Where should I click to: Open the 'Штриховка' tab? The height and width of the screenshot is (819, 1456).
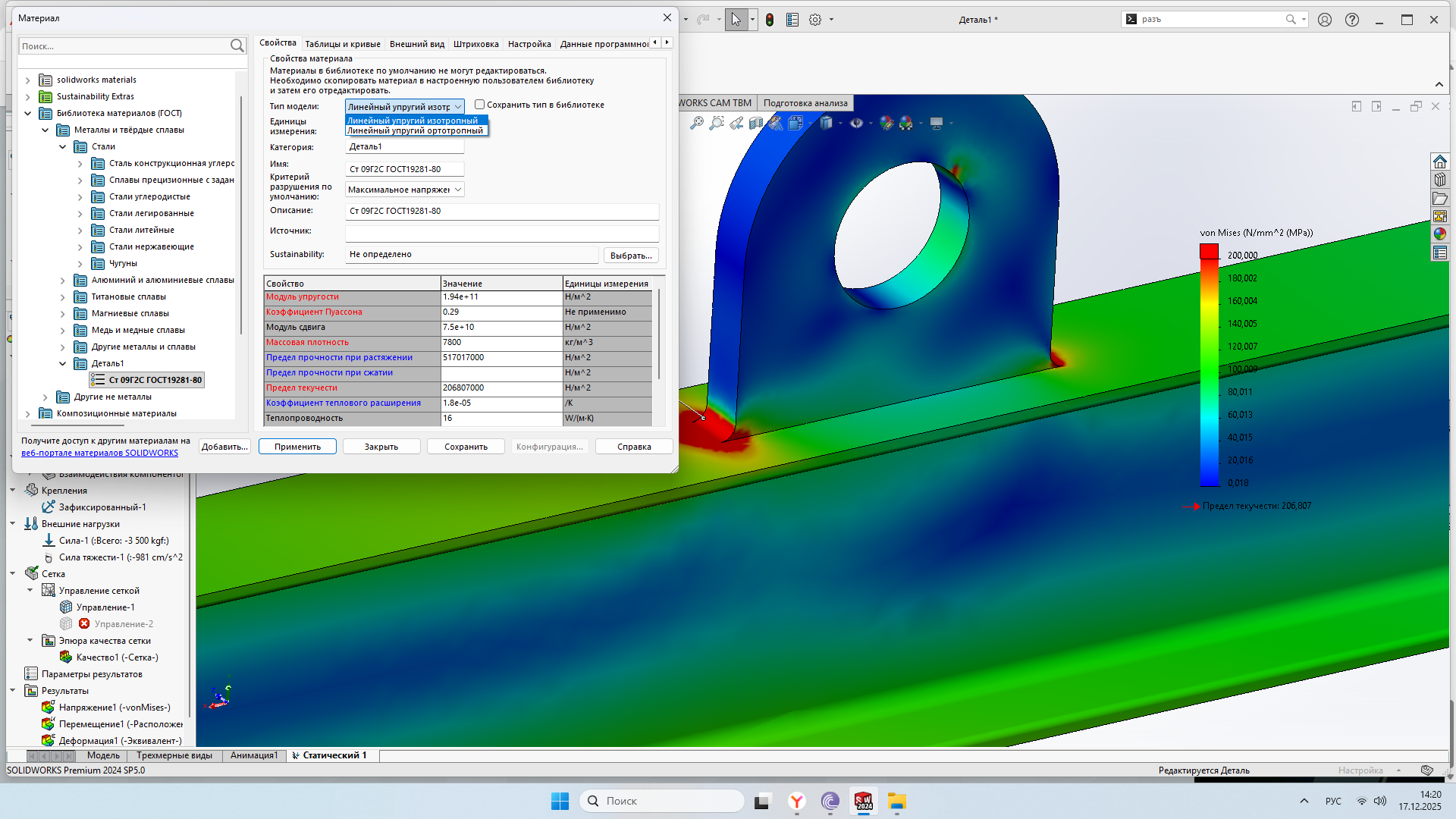[475, 44]
